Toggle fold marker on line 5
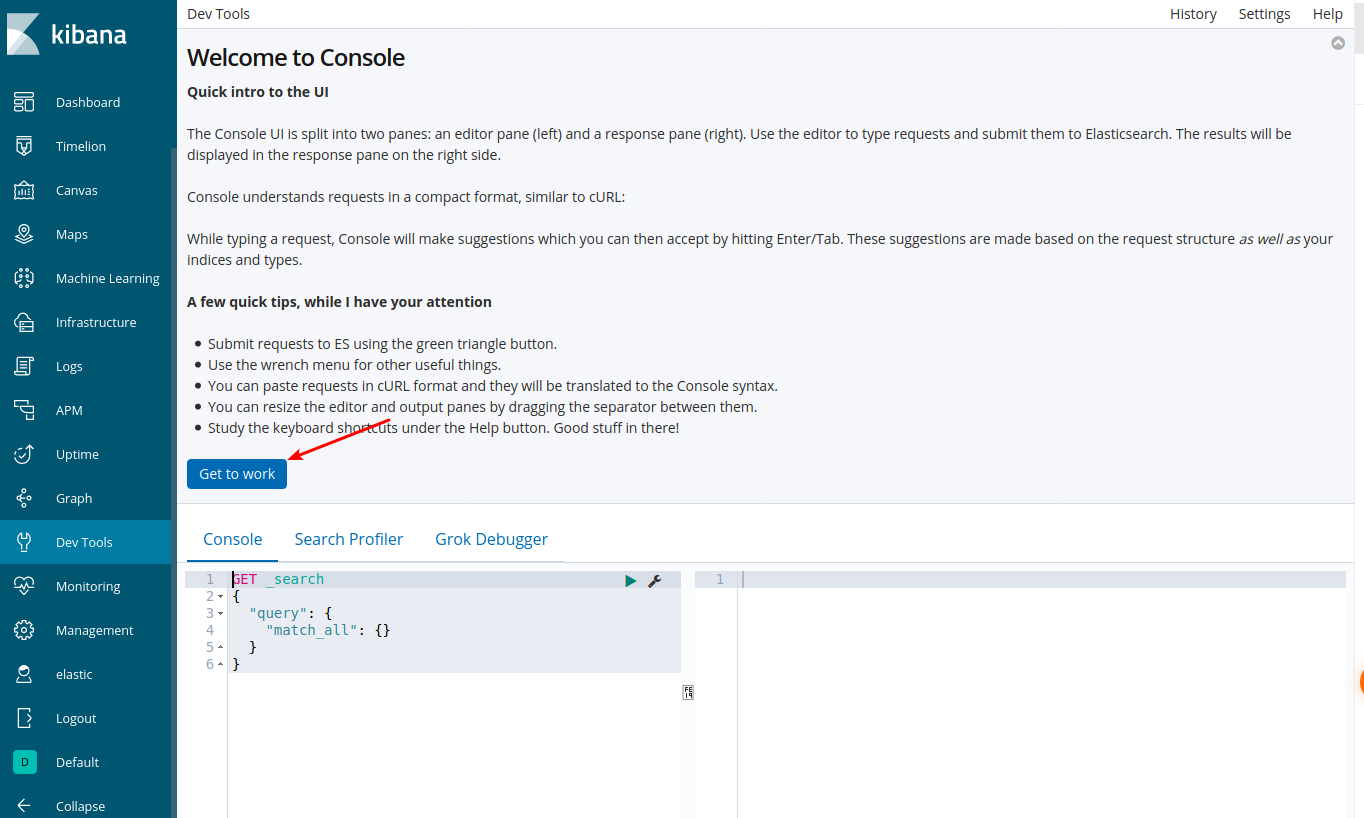Image resolution: width=1364 pixels, height=818 pixels. [x=220, y=648]
